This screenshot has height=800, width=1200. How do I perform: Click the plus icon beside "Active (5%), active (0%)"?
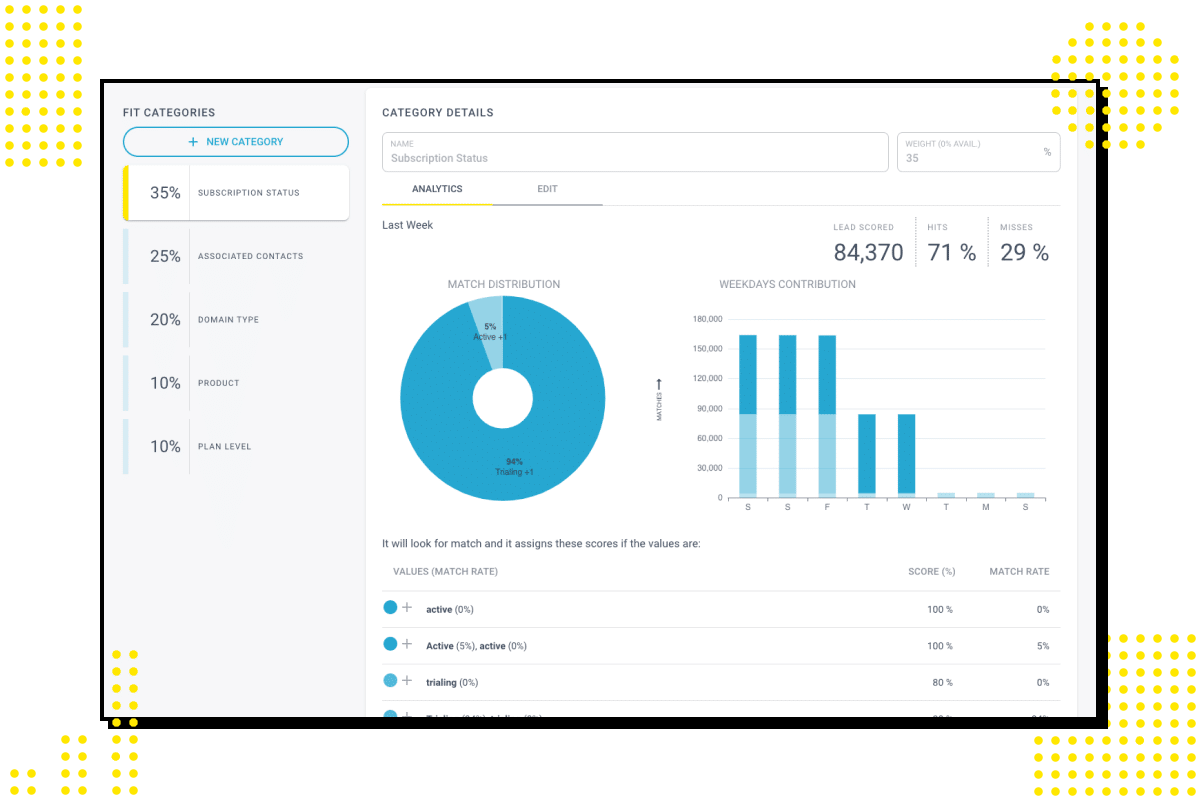[407, 645]
